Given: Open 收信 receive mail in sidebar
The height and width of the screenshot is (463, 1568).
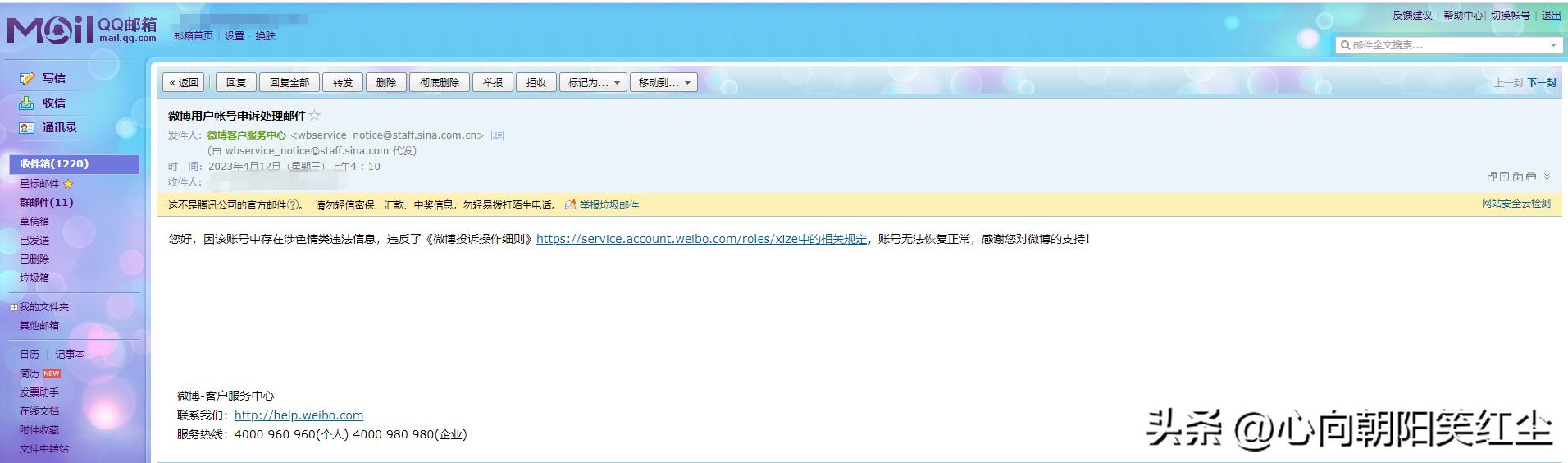Looking at the screenshot, I should [54, 103].
